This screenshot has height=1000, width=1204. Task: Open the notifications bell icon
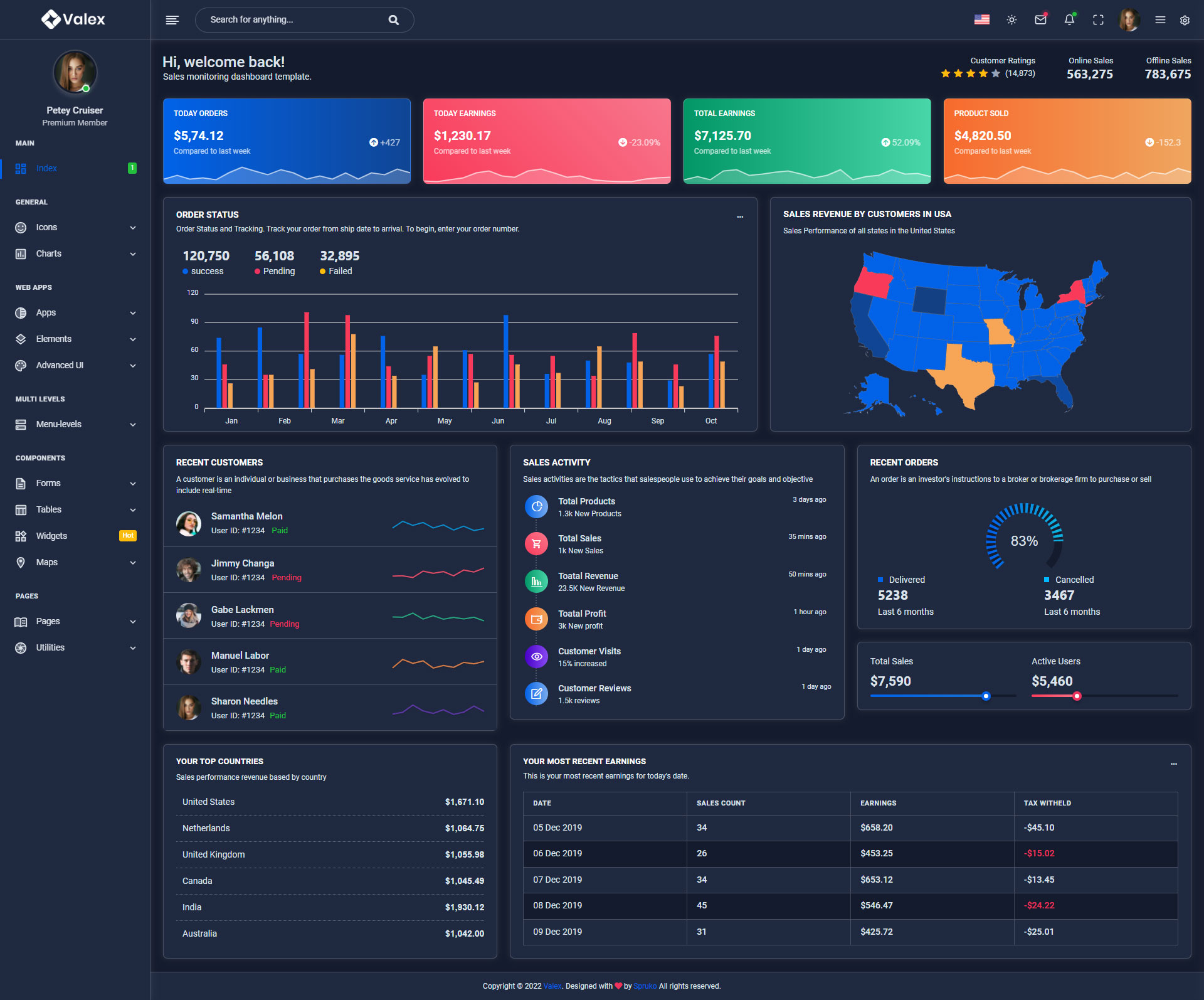[1069, 20]
